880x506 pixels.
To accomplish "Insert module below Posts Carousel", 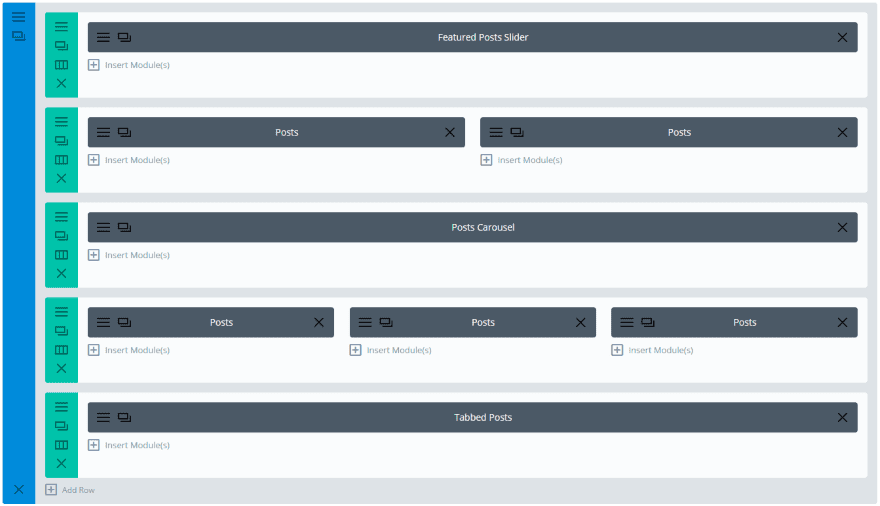I will (129, 255).
